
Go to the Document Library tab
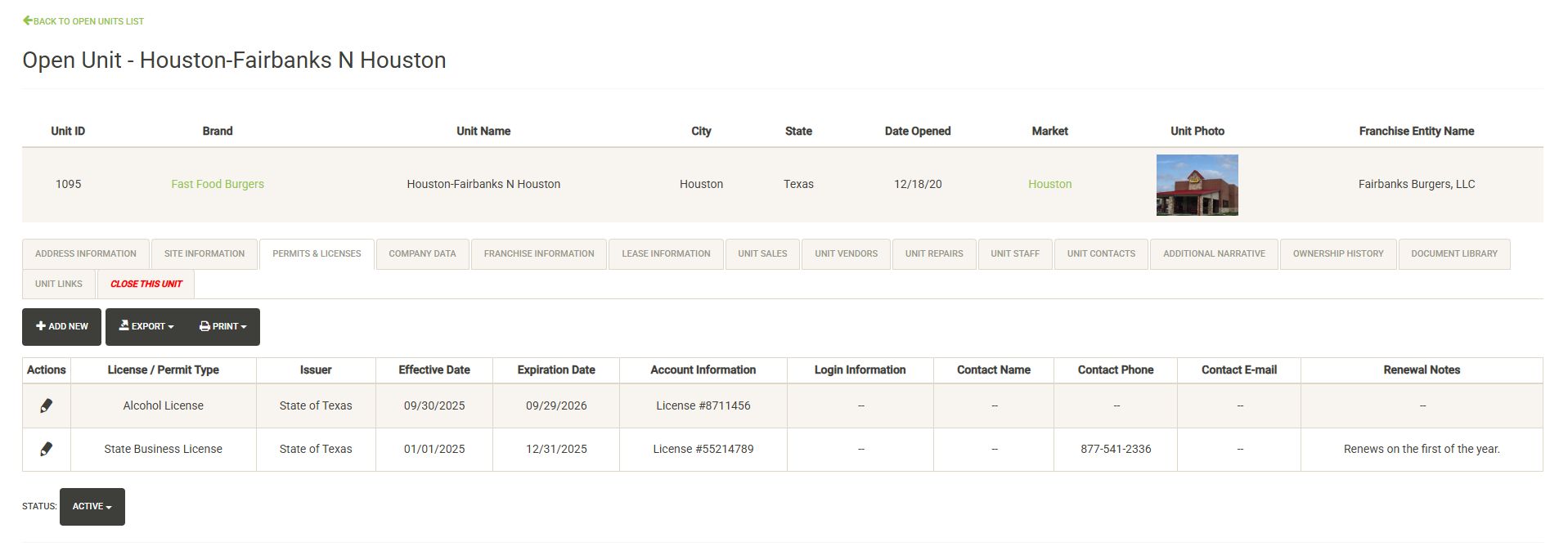(1453, 253)
